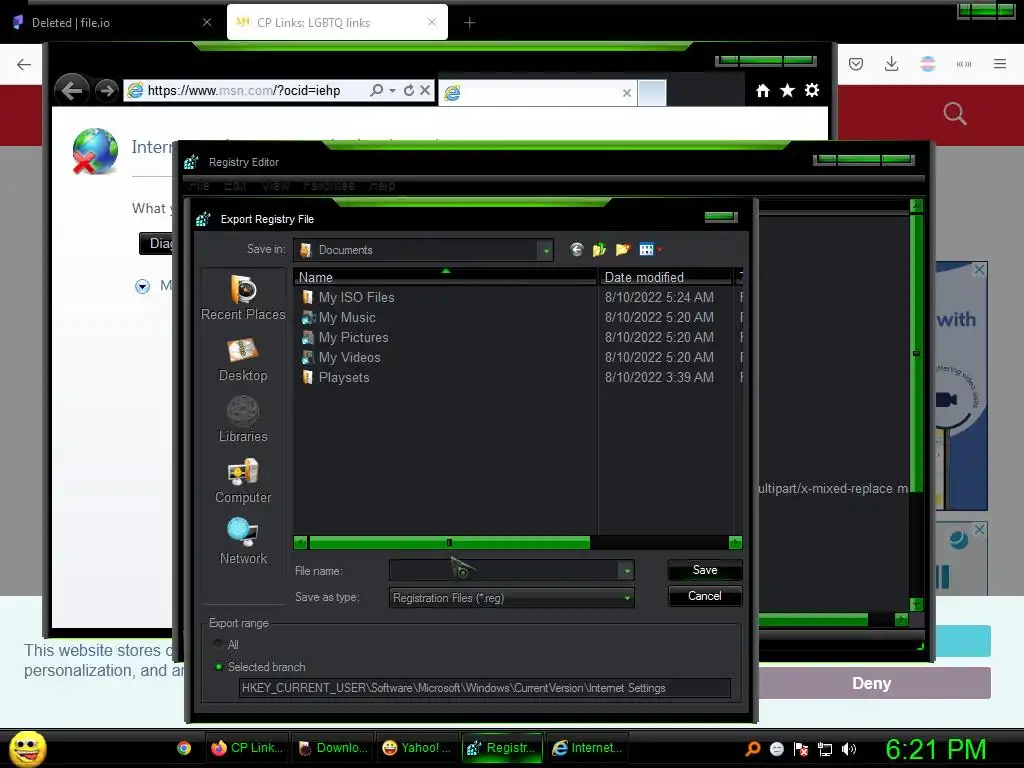Open Internet Explorer Home icon
The width and height of the screenshot is (1024, 768).
point(763,91)
